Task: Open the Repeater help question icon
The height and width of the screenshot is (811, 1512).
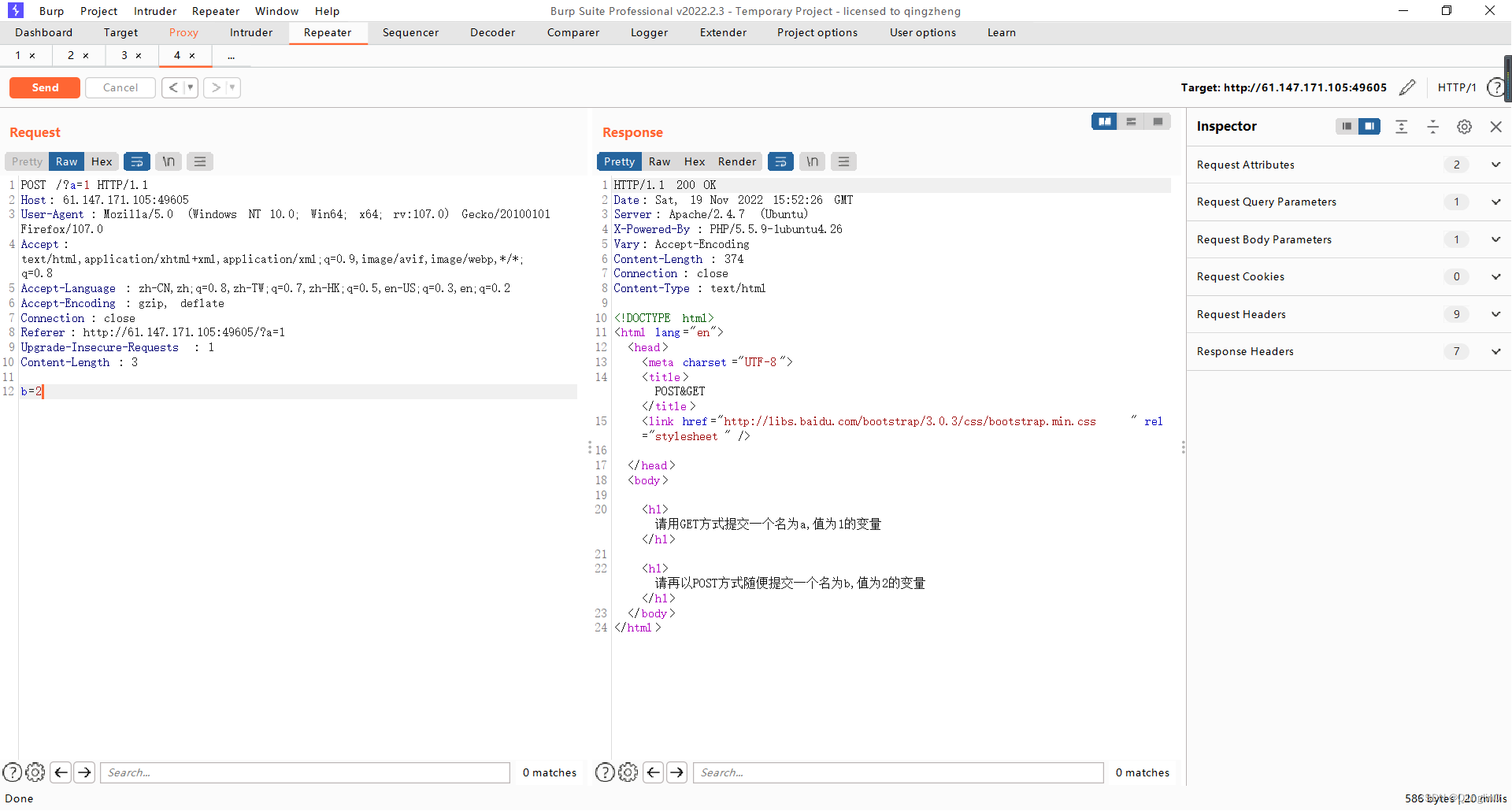Action: pyautogui.click(x=1495, y=87)
